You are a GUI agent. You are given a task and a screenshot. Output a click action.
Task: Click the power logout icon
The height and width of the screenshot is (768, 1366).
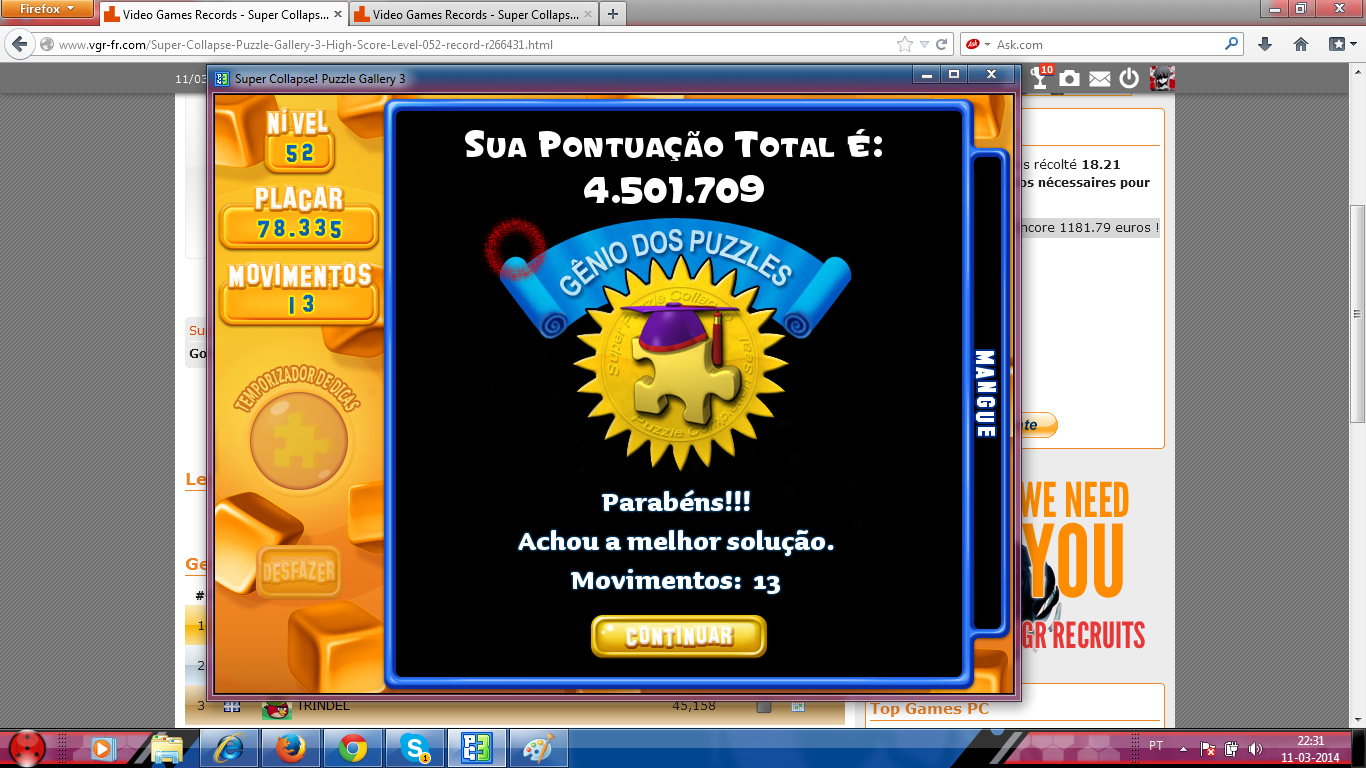1129,79
